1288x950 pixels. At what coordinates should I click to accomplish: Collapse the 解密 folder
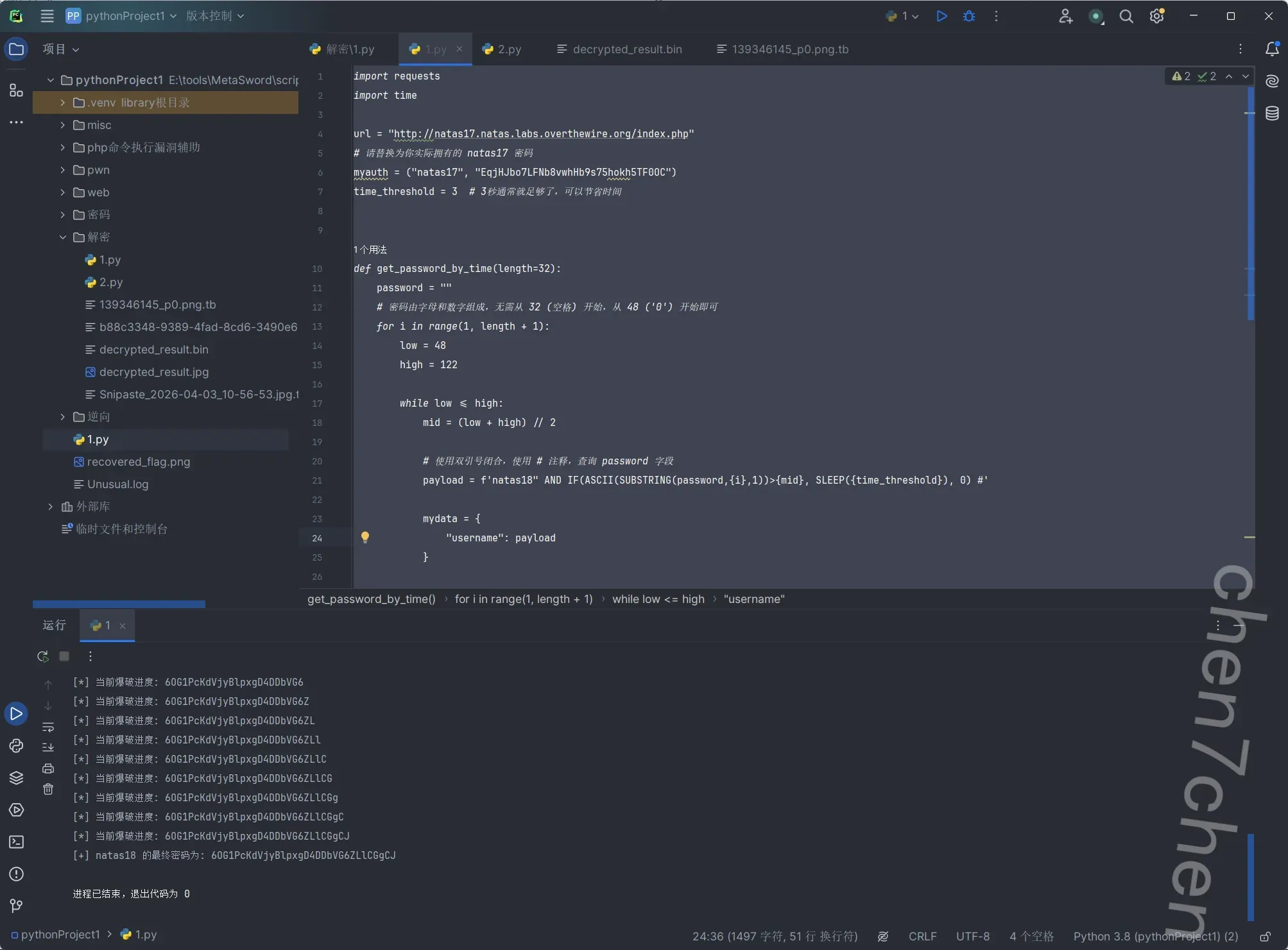tap(62, 237)
